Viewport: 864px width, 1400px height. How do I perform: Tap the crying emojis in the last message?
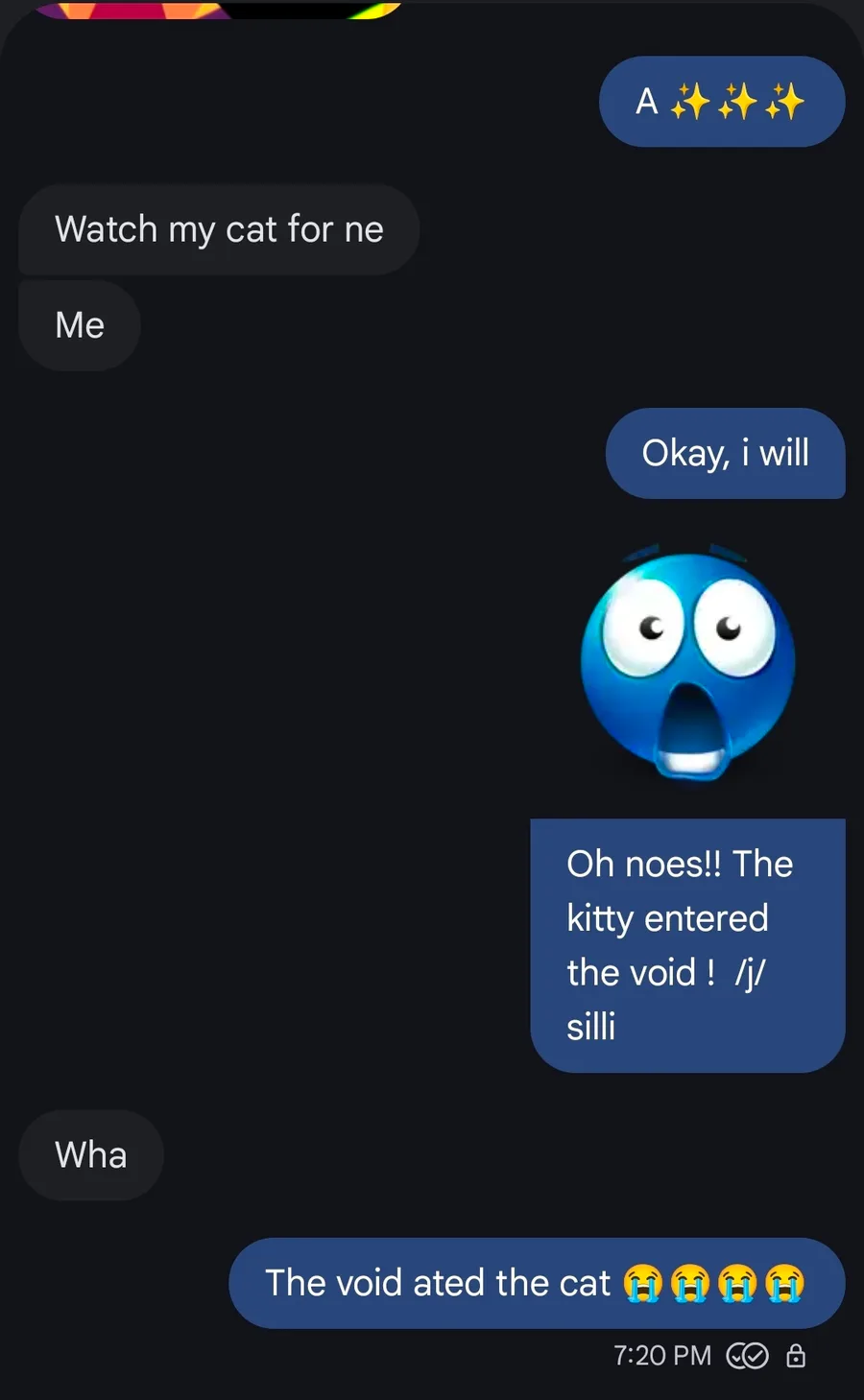coord(713,1283)
